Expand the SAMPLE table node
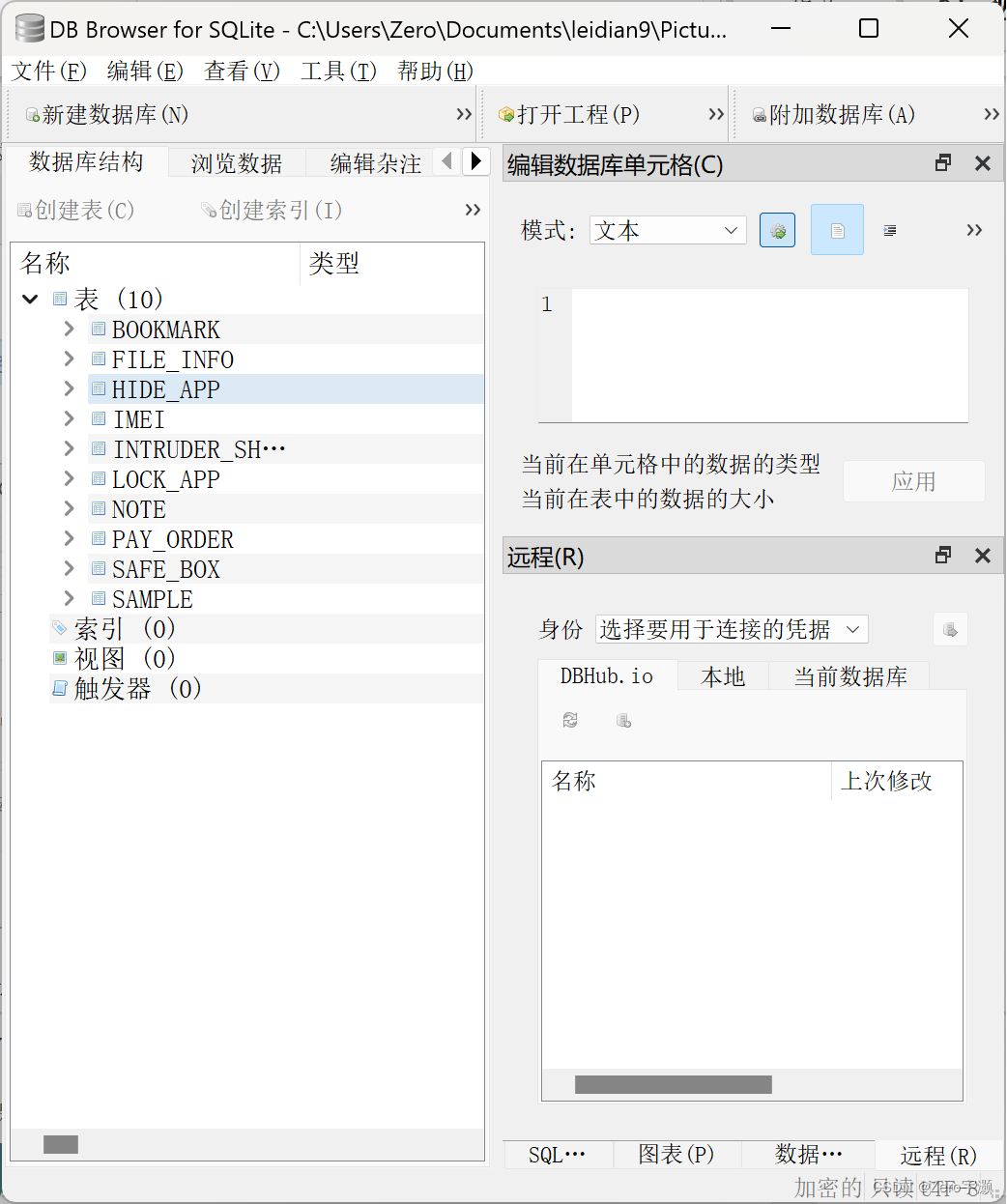 pyautogui.click(x=69, y=598)
